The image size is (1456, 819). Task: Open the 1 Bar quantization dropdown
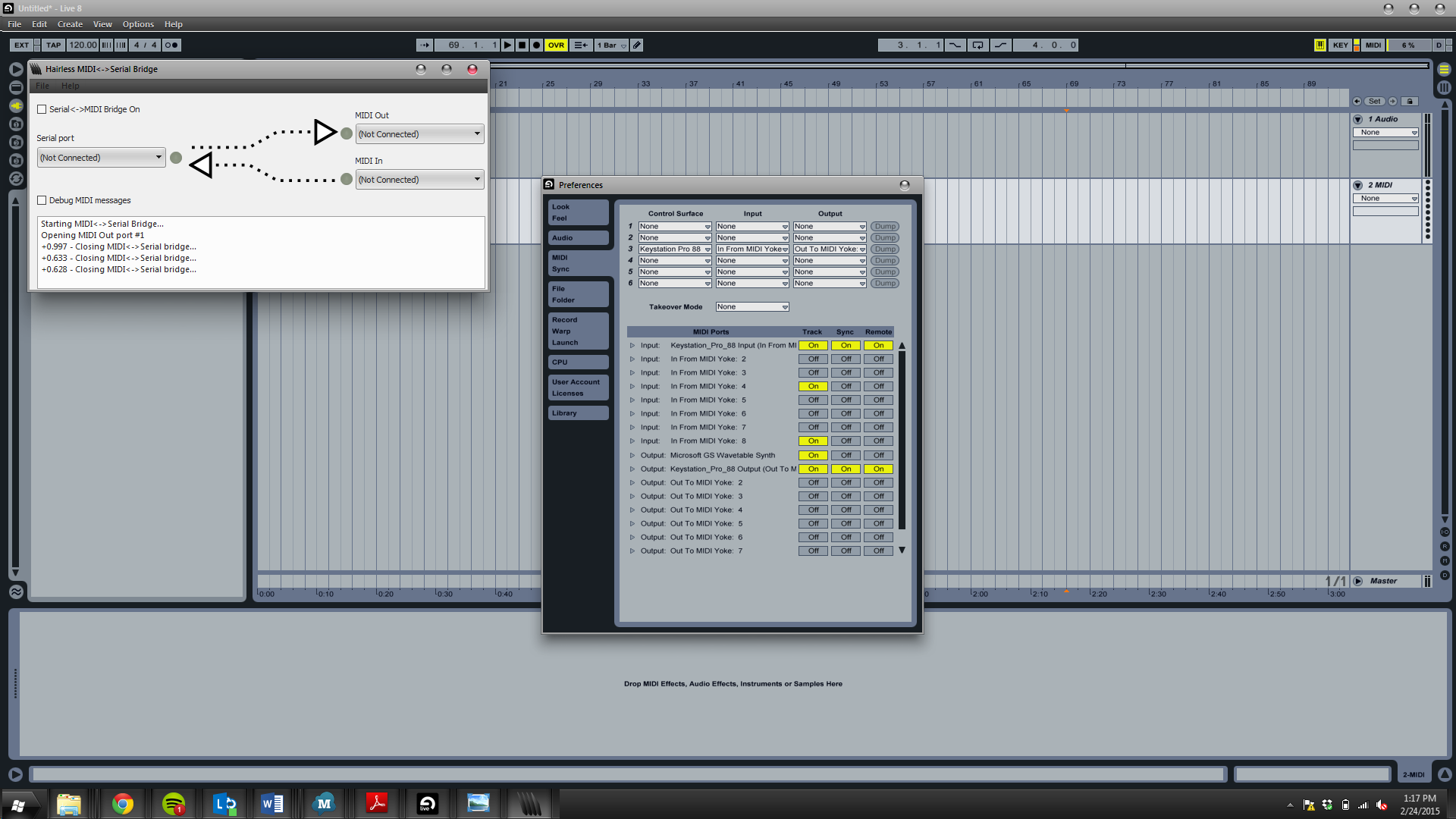[611, 45]
